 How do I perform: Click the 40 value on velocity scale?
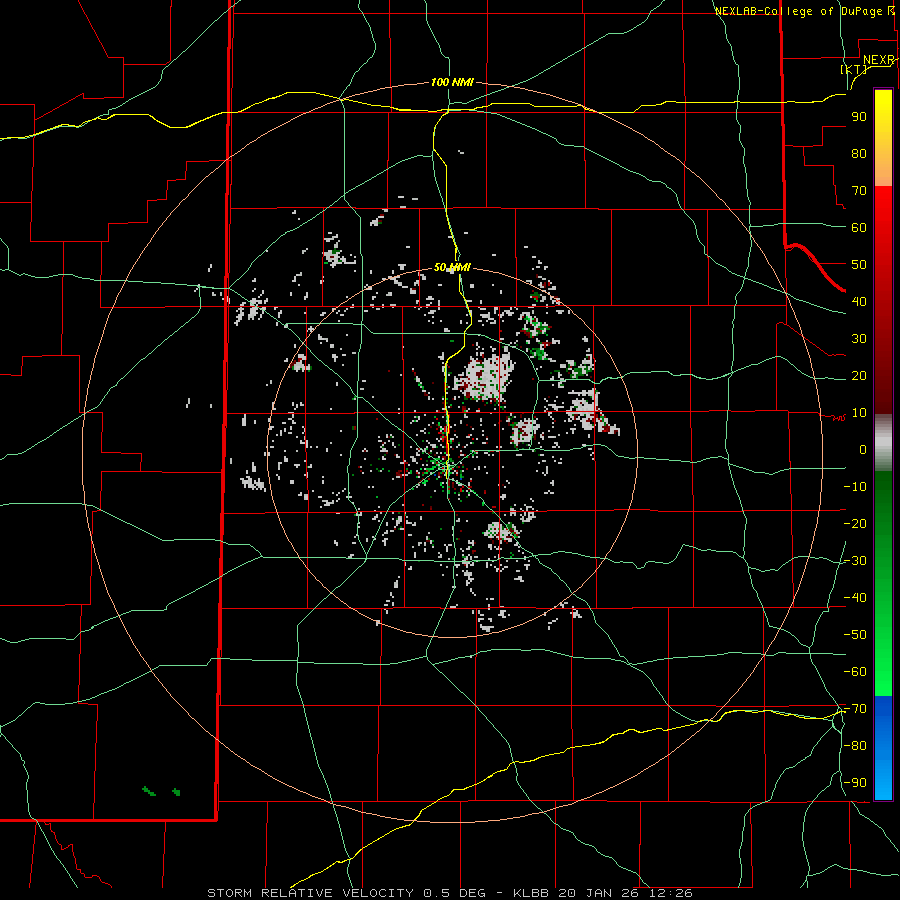point(859,302)
